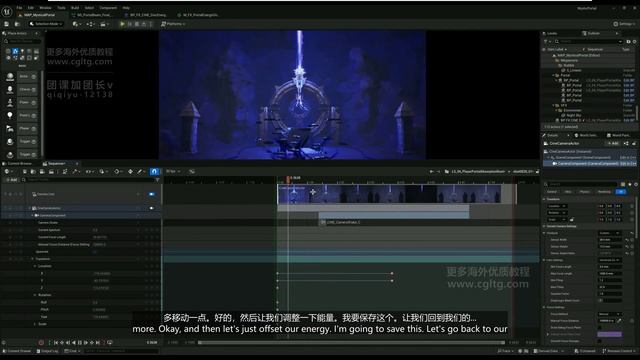This screenshot has width=640, height=360.
Task: Open the Platforms dropdown
Action: point(173,24)
